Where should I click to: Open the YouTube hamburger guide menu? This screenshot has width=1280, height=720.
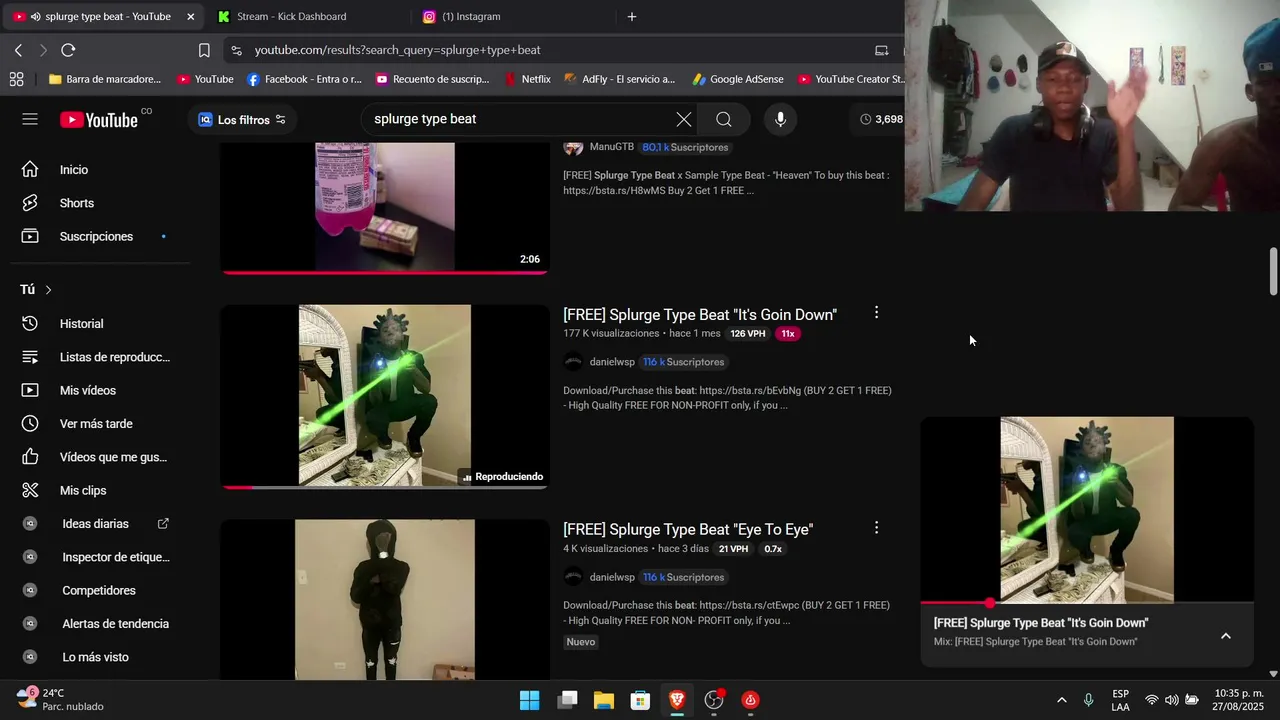coord(30,119)
